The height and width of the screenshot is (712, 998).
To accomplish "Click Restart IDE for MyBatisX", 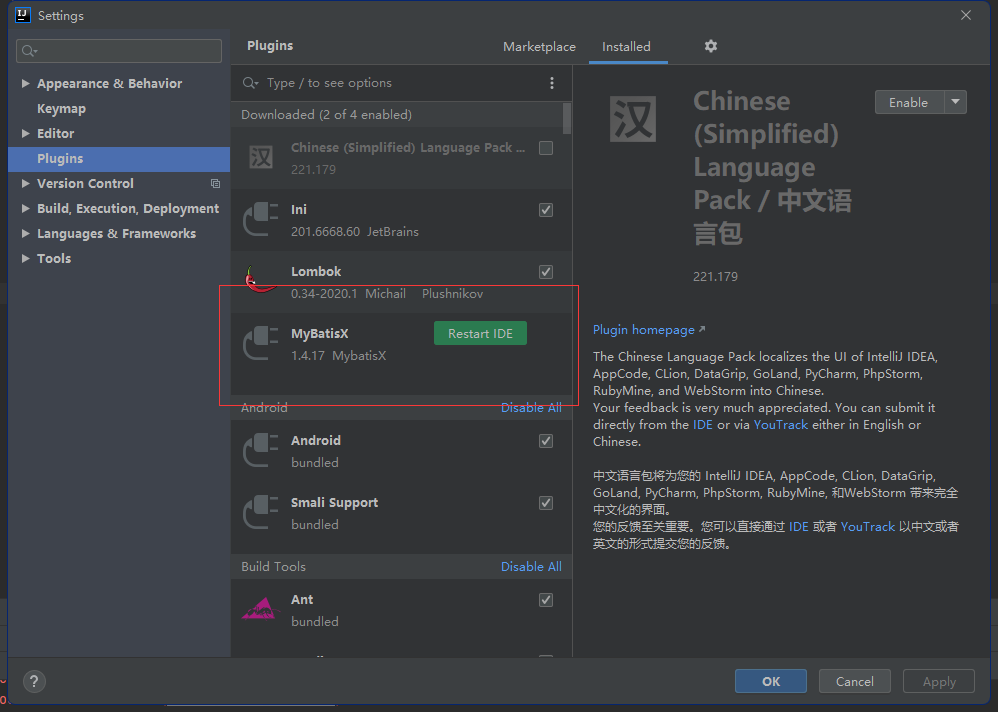I will click(x=481, y=333).
